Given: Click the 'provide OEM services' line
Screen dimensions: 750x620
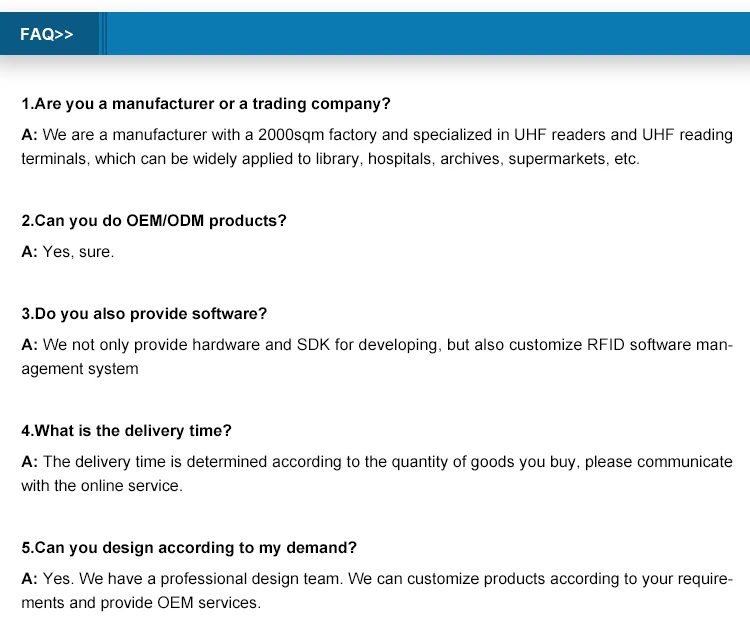Looking at the screenshot, I should tap(141, 603).
